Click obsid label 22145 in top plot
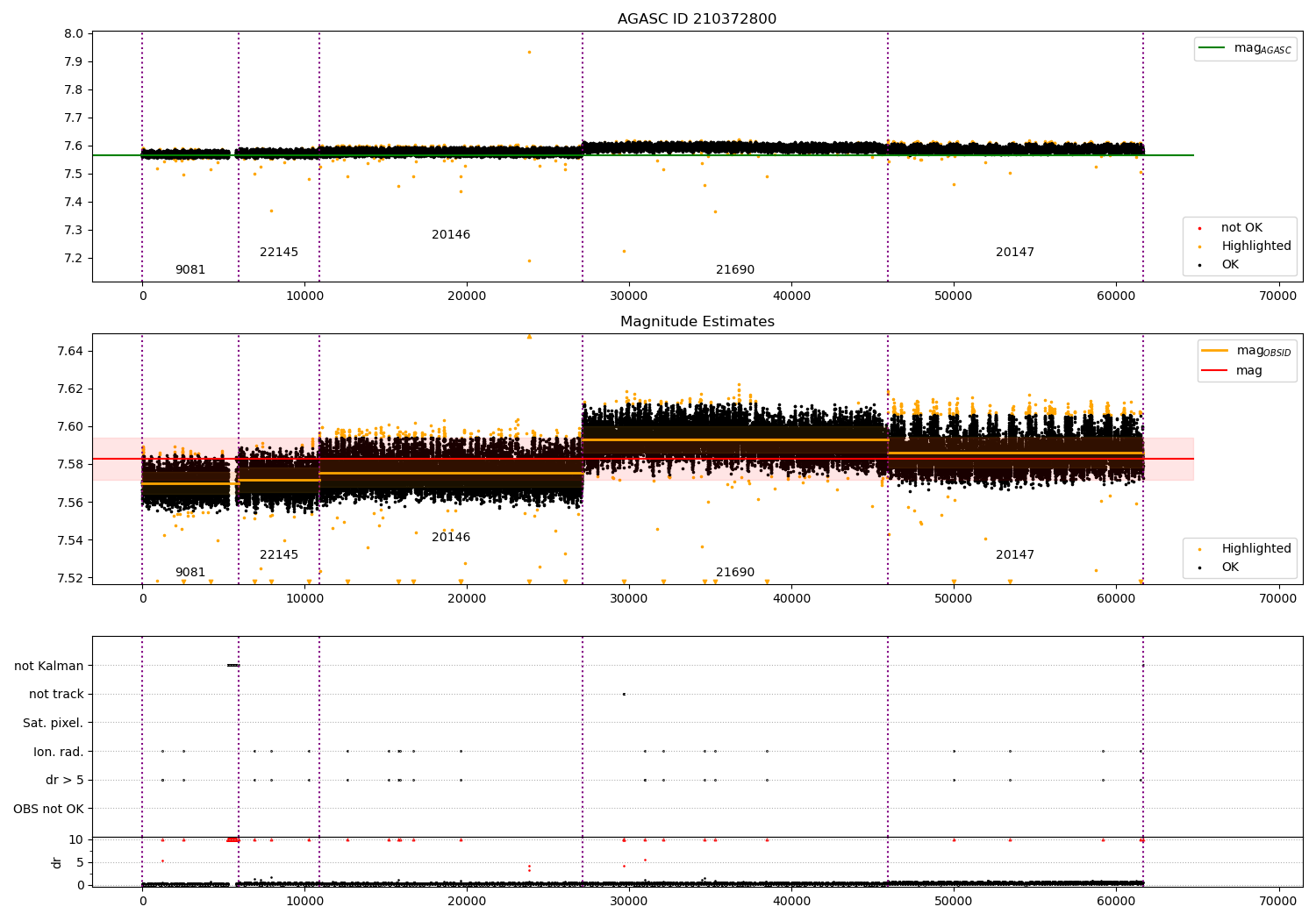 (x=279, y=253)
